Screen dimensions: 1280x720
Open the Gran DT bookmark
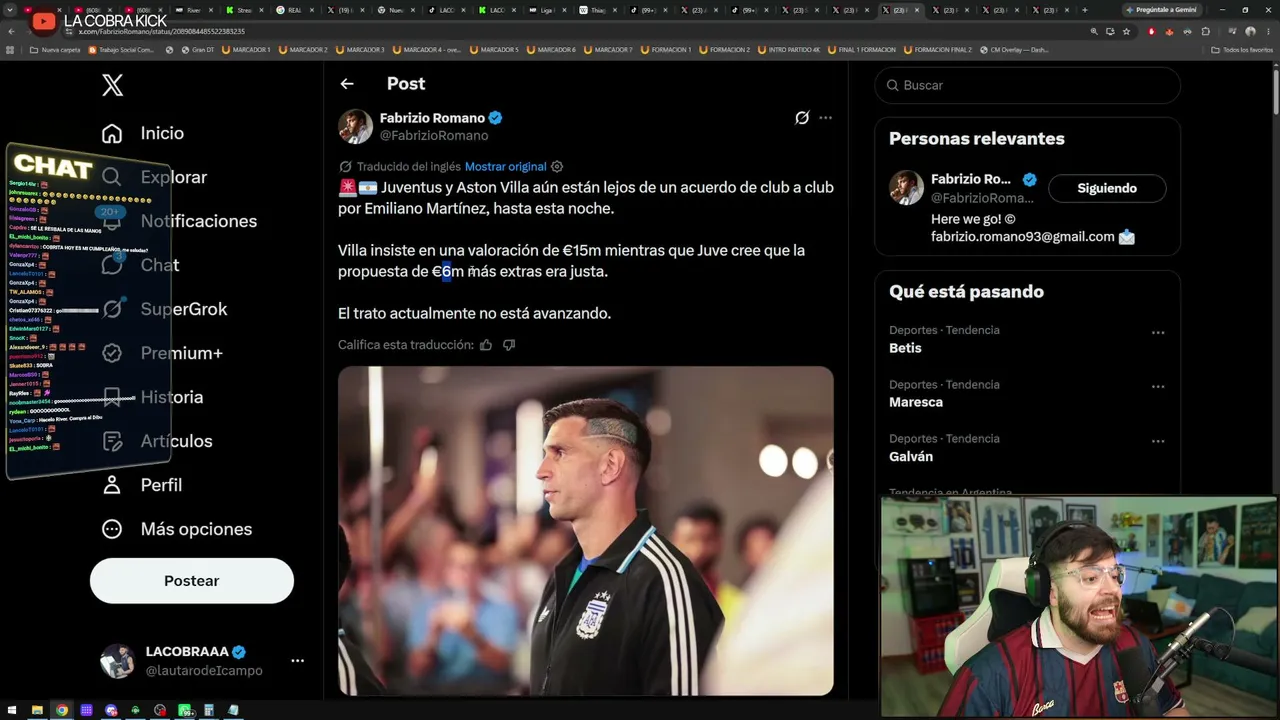click(x=197, y=50)
